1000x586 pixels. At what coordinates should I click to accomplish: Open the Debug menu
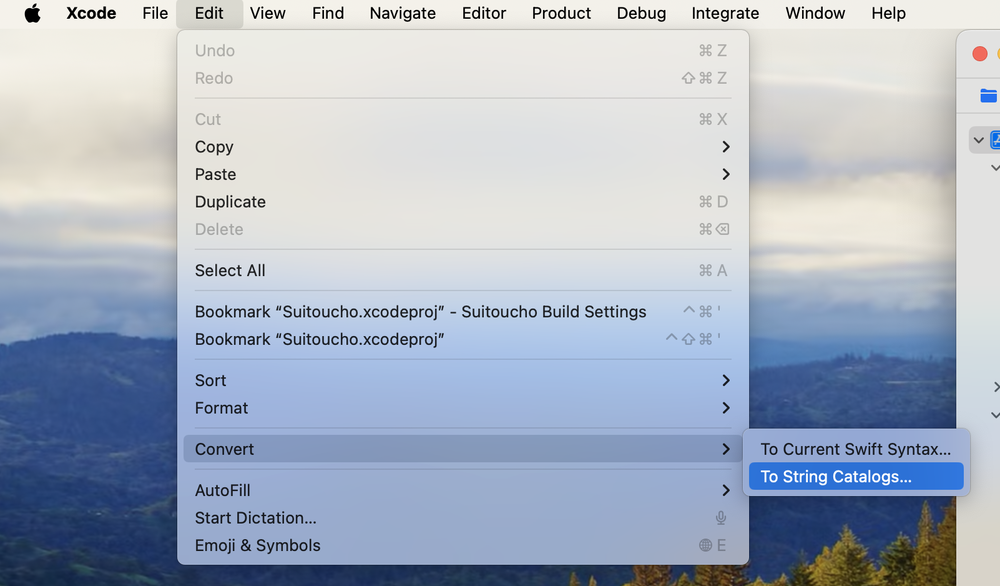641,13
